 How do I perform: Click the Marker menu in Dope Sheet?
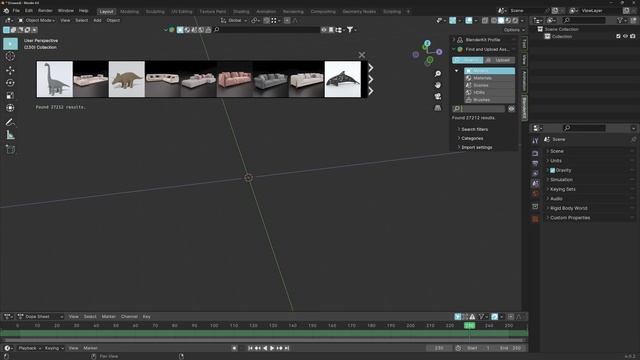(108, 316)
